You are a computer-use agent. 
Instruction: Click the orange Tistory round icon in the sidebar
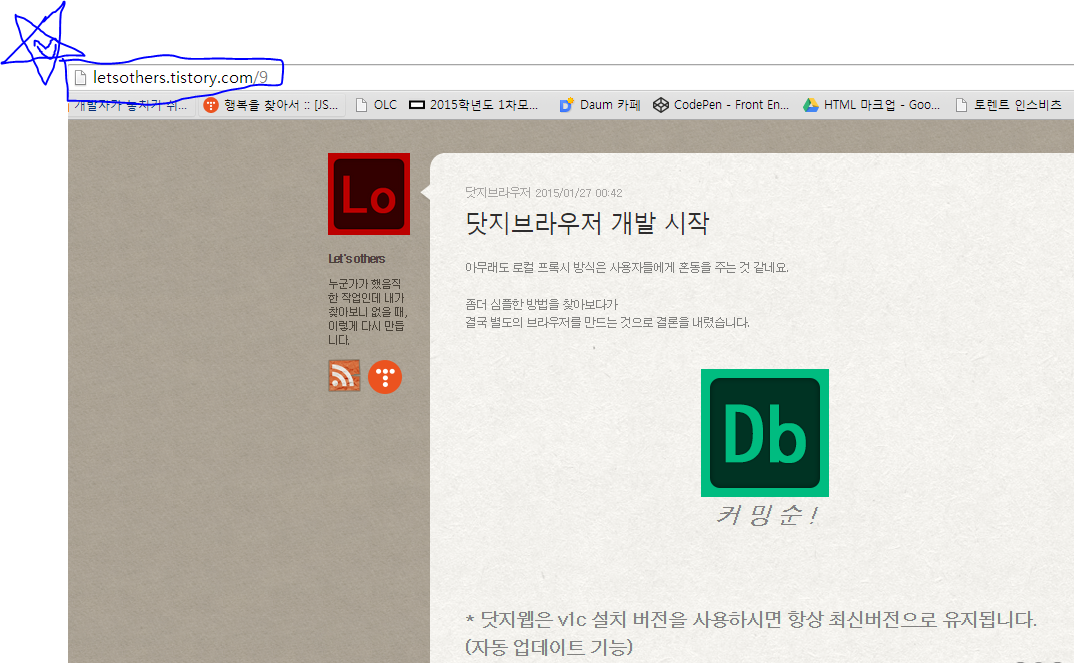[385, 377]
